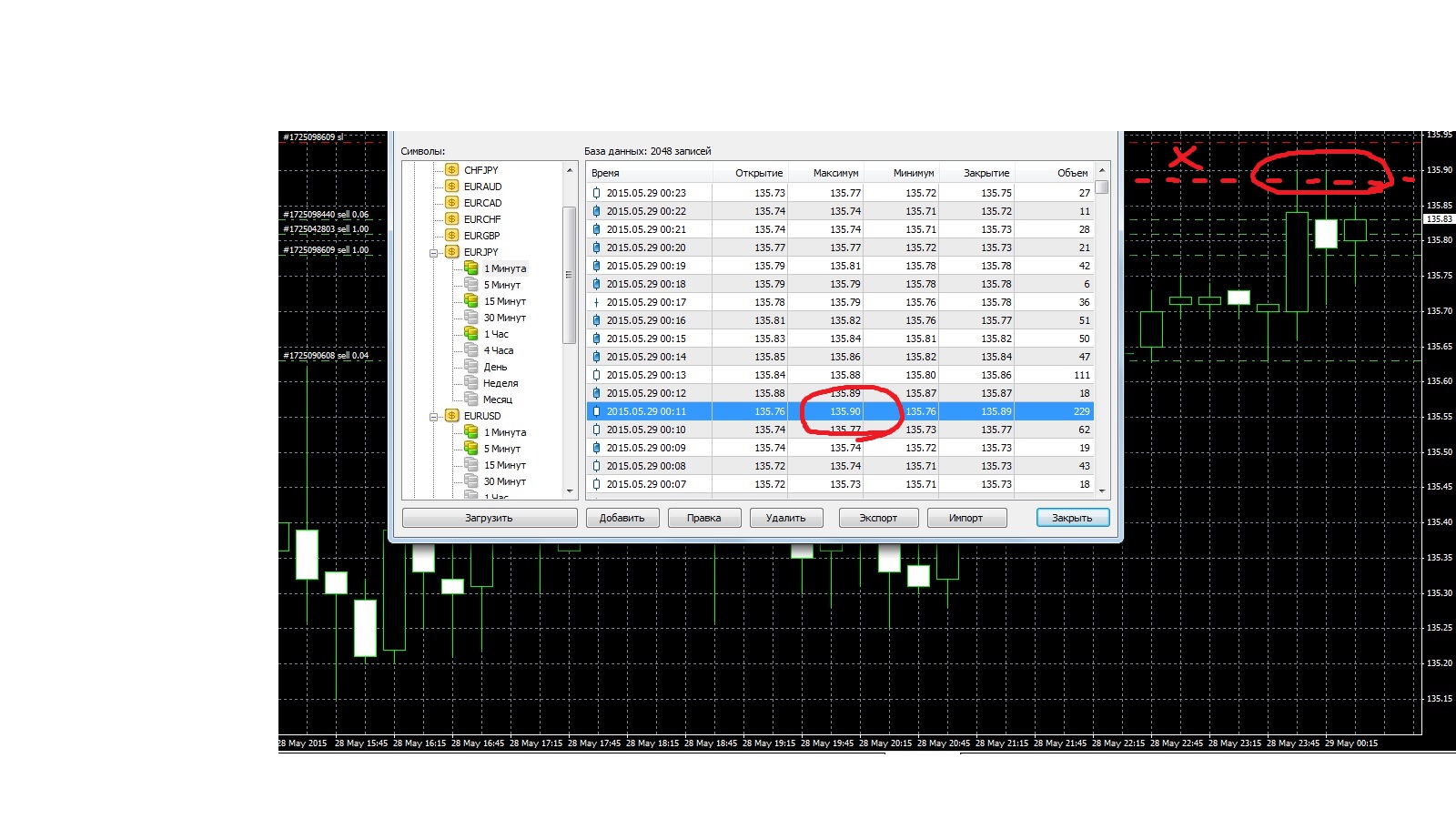Click the gray database icon for EURJPY 5 Минут
The image size is (1456, 819).
pyautogui.click(x=471, y=285)
